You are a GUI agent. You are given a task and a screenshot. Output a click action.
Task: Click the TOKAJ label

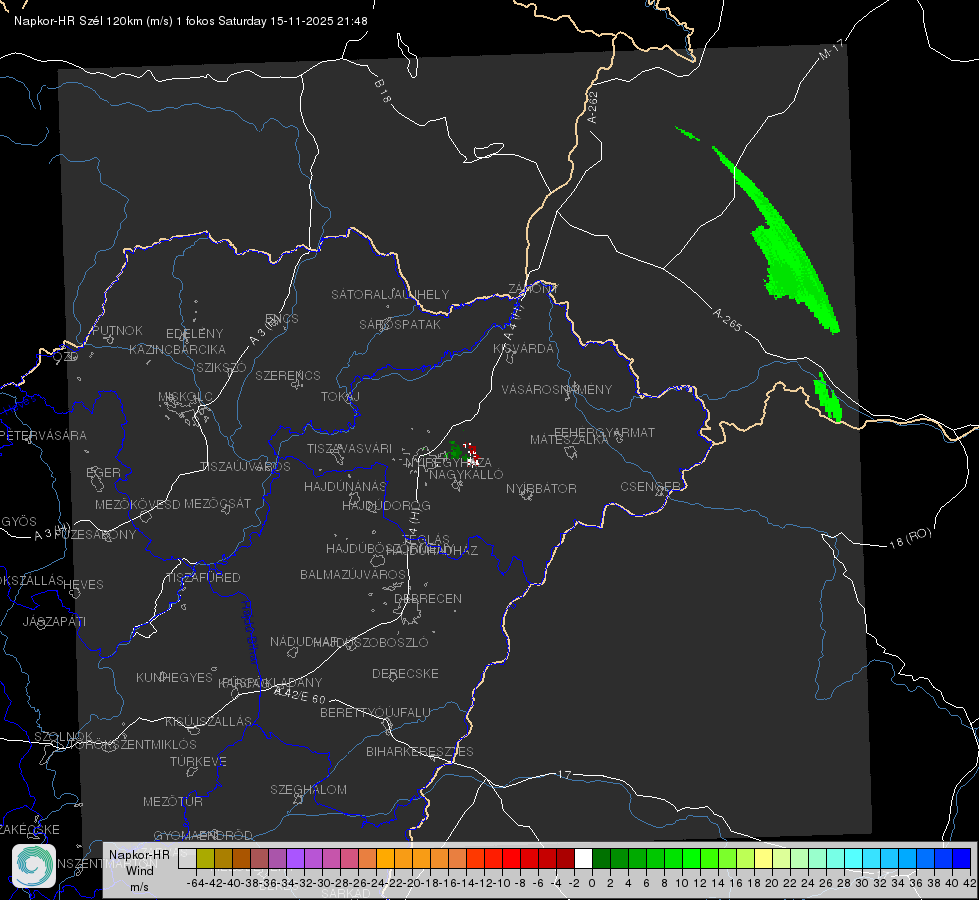[x=340, y=397]
